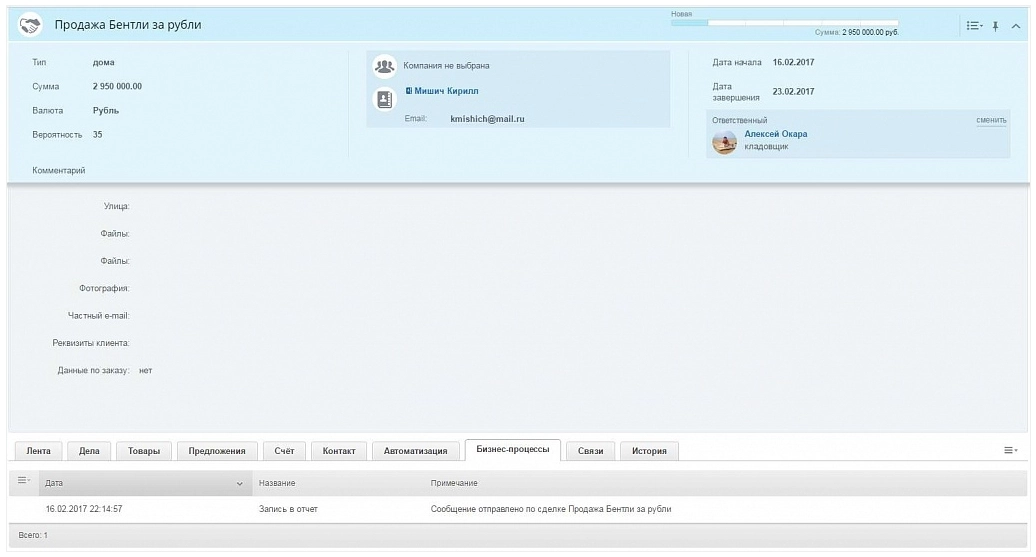Open the grid settings icon beside Дата column
The height and width of the screenshot is (557, 1036).
click(x=24, y=482)
